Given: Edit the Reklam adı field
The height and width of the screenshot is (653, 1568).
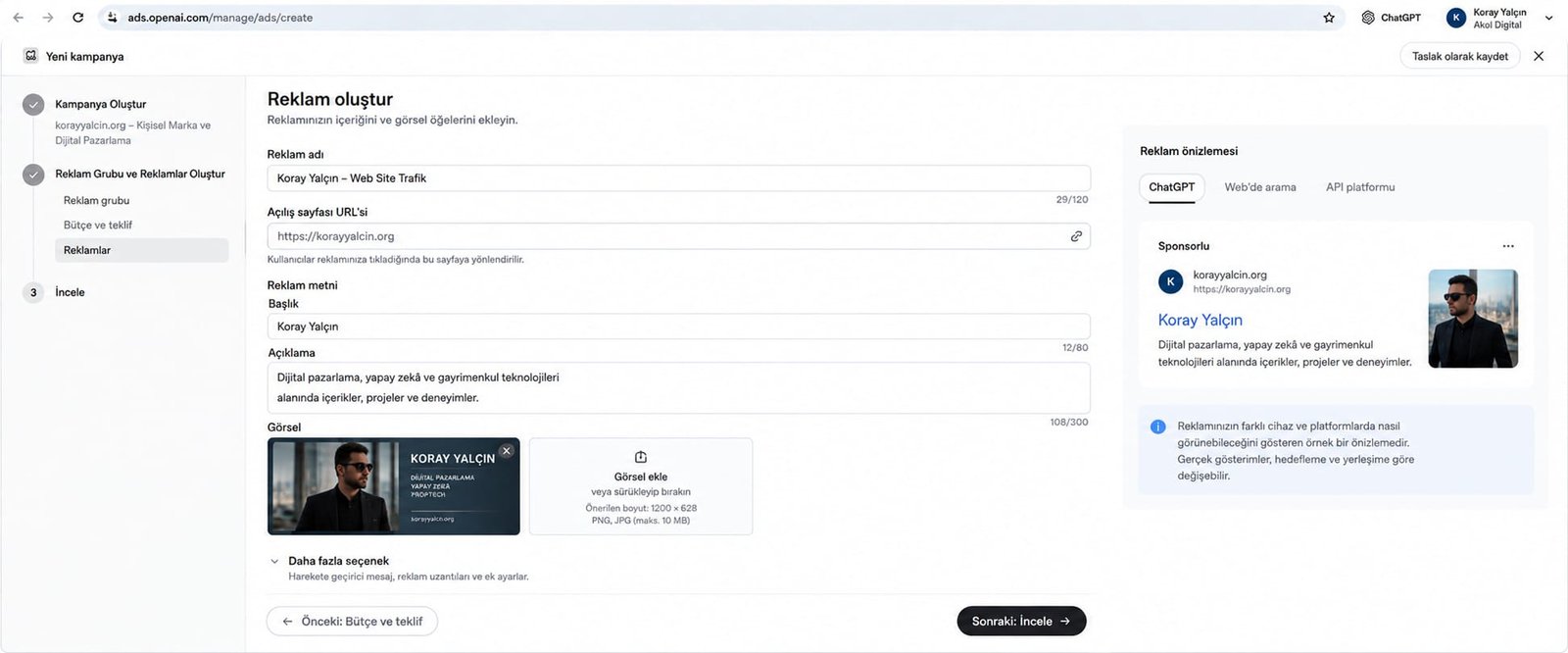Looking at the screenshot, I should (x=678, y=178).
